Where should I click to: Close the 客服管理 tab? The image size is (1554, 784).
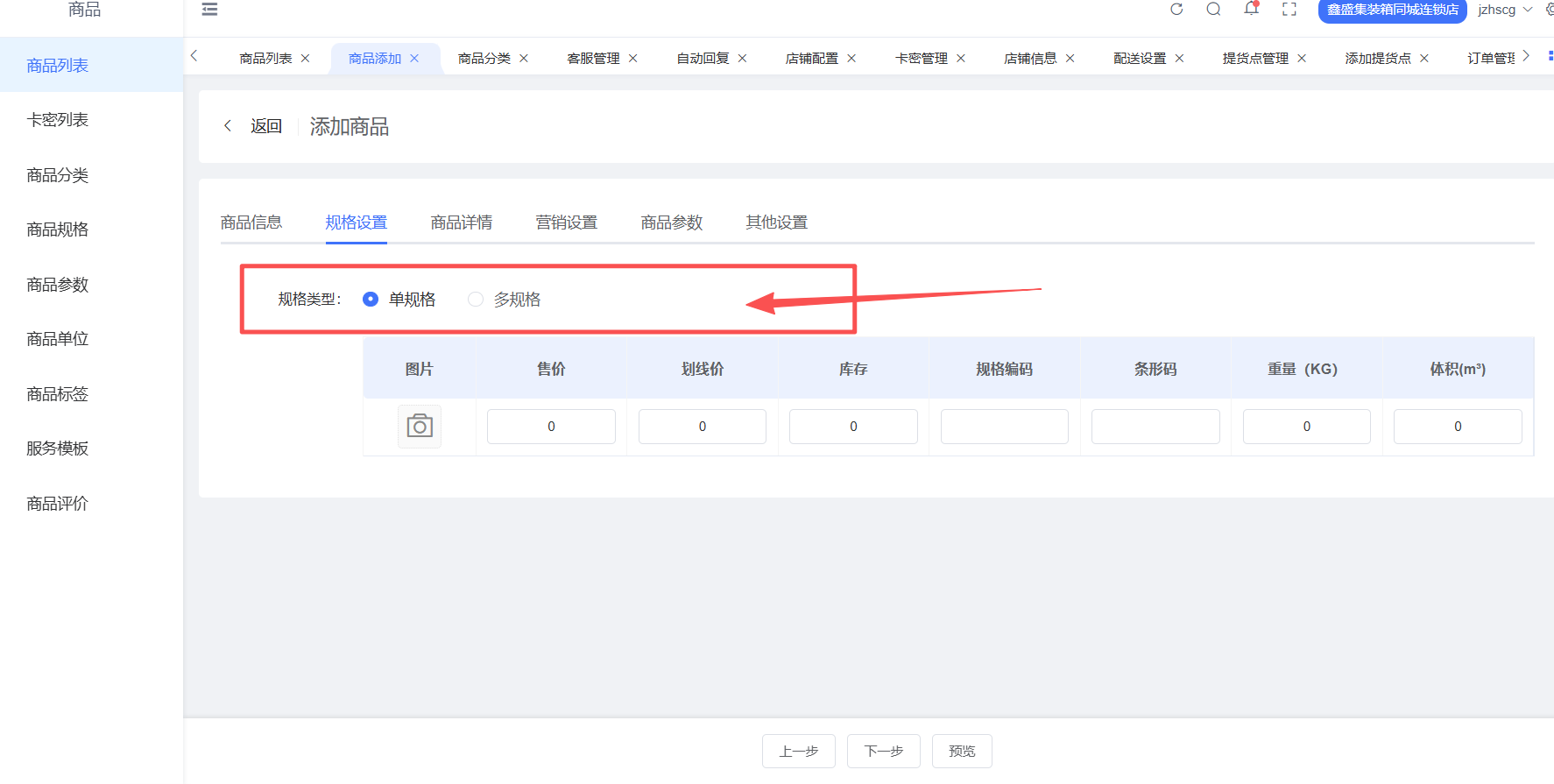pyautogui.click(x=633, y=59)
